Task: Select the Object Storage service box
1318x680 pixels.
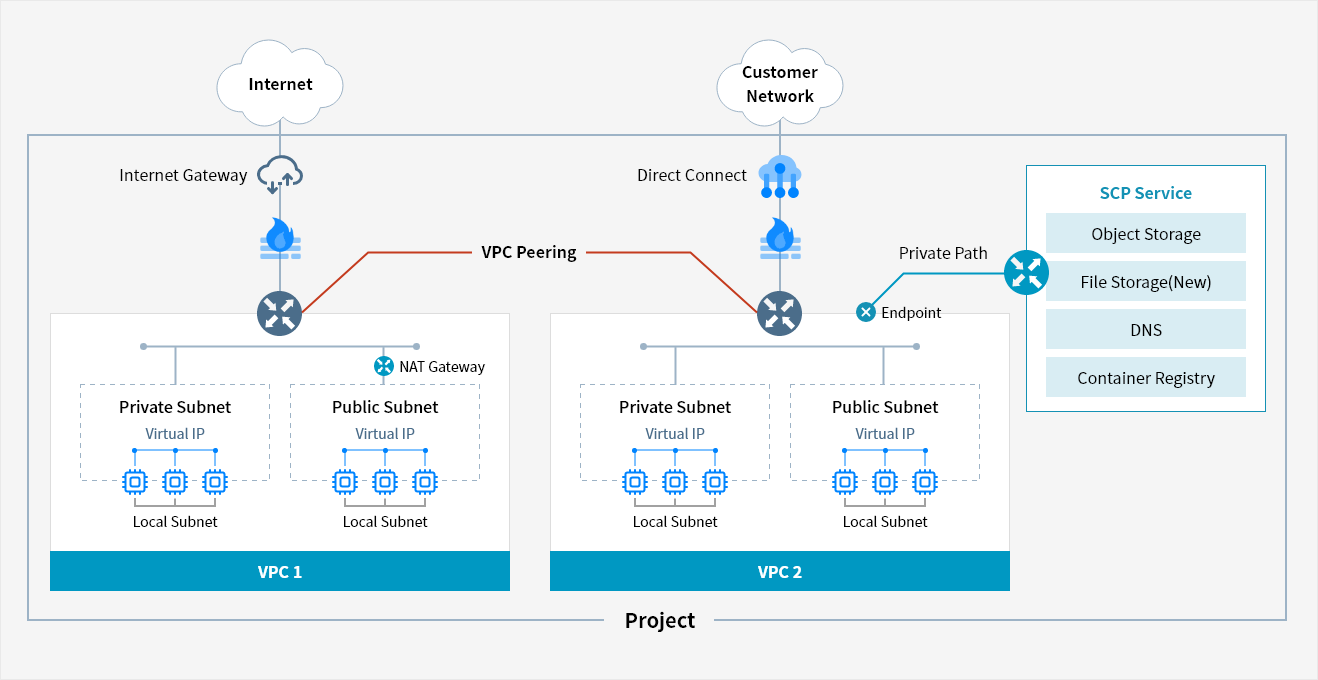Action: tap(1145, 234)
